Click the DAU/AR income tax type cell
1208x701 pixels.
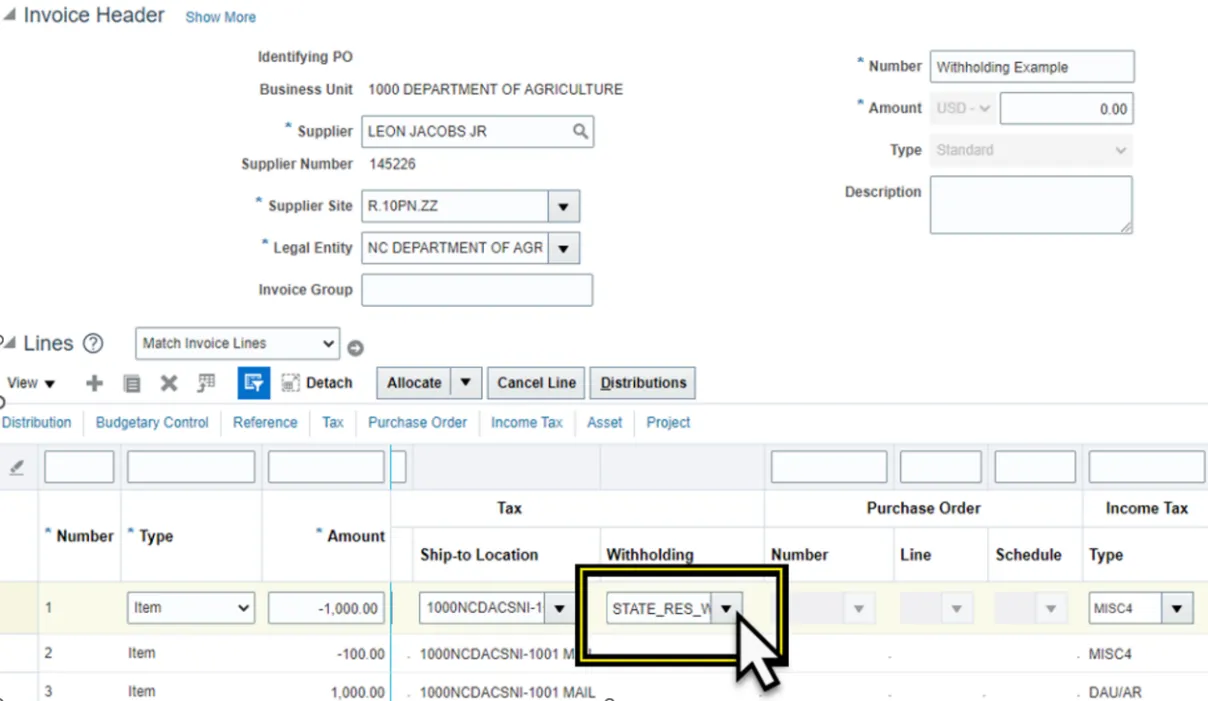pyautogui.click(x=1115, y=692)
